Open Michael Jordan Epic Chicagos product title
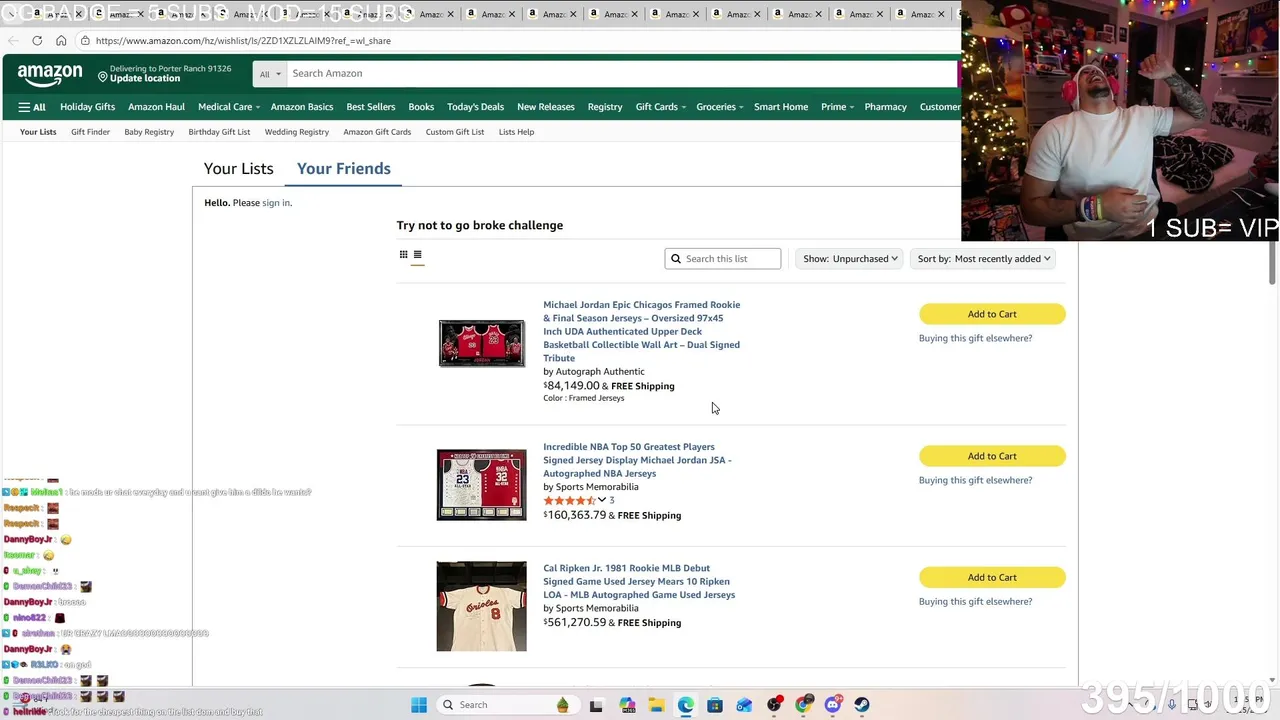The height and width of the screenshot is (720, 1280). (642, 331)
